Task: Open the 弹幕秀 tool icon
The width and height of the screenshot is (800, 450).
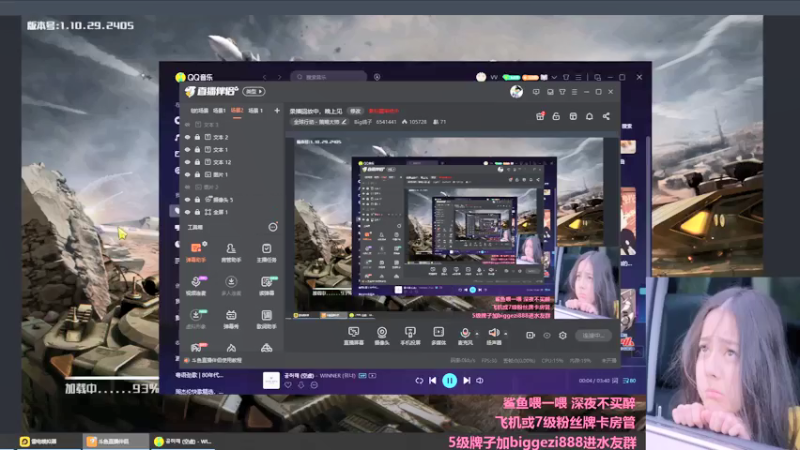Action: (231, 319)
